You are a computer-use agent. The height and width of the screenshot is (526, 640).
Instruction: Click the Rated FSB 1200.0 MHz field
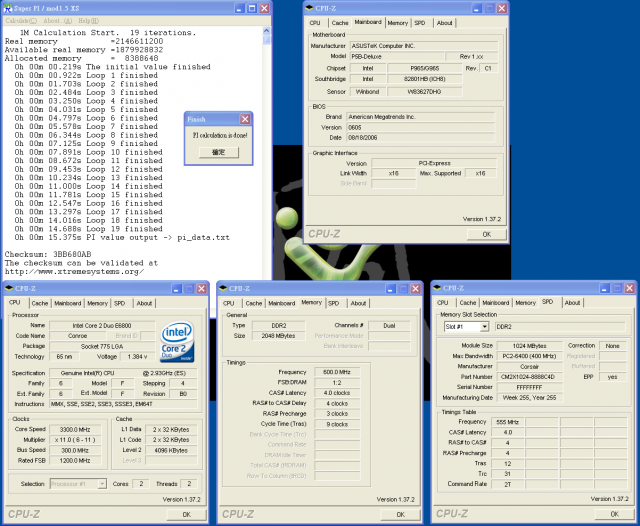point(75,461)
